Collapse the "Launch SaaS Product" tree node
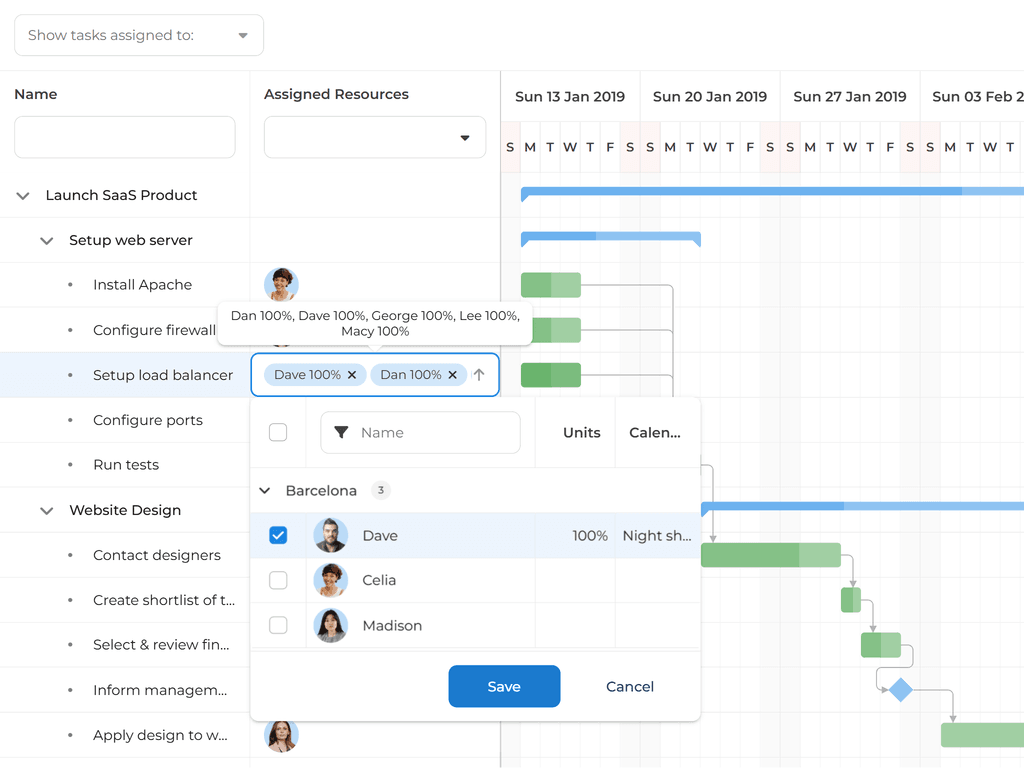1024x768 pixels. tap(22, 195)
